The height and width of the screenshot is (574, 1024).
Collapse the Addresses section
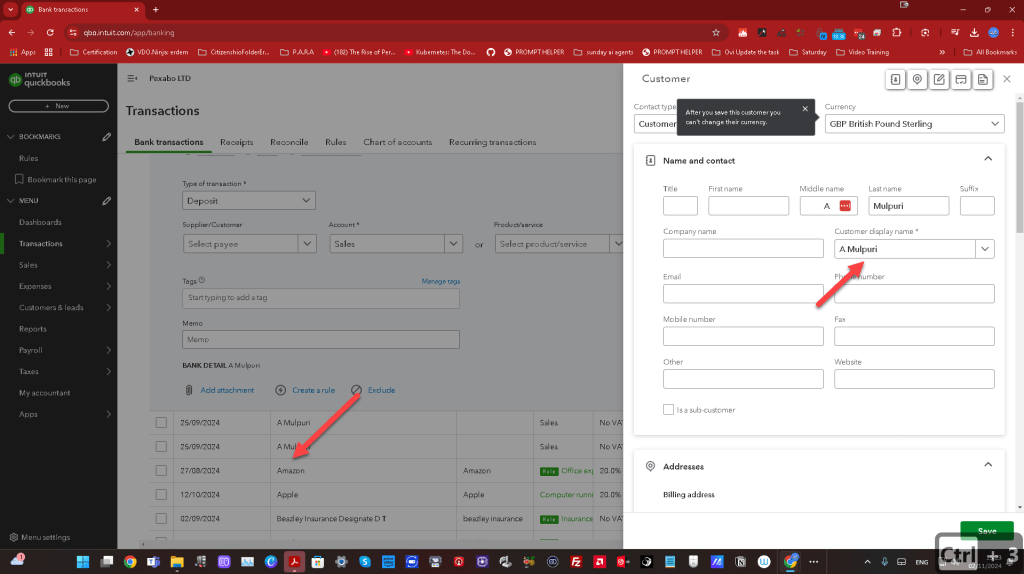[988, 465]
